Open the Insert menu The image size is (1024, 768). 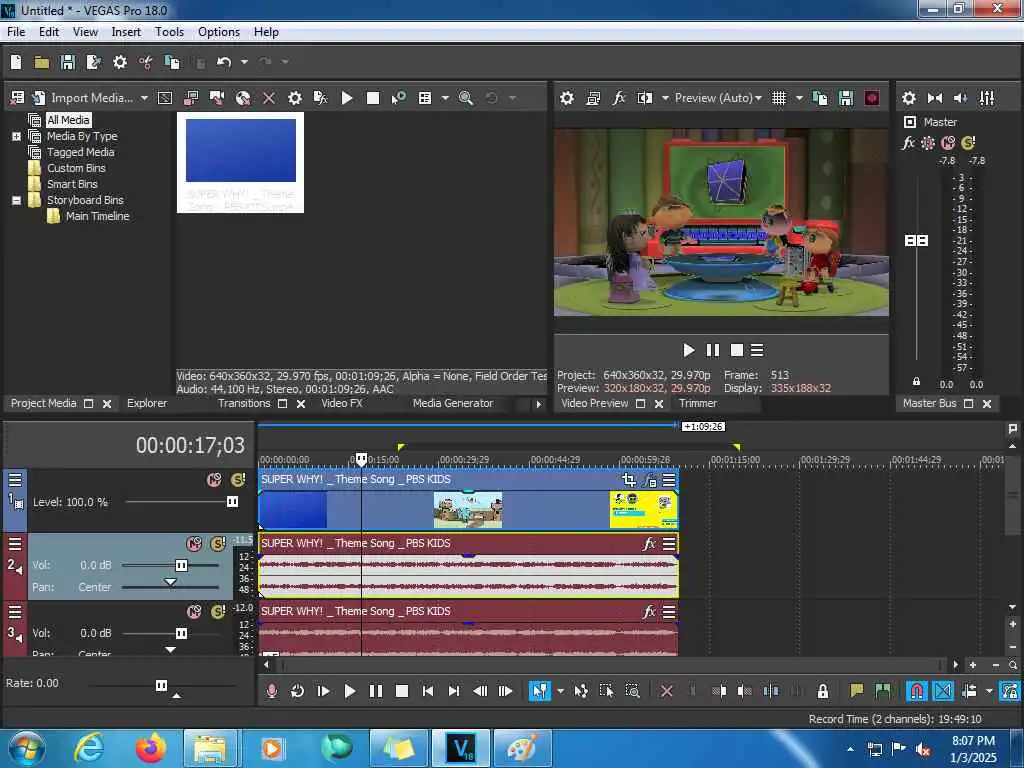tap(126, 32)
